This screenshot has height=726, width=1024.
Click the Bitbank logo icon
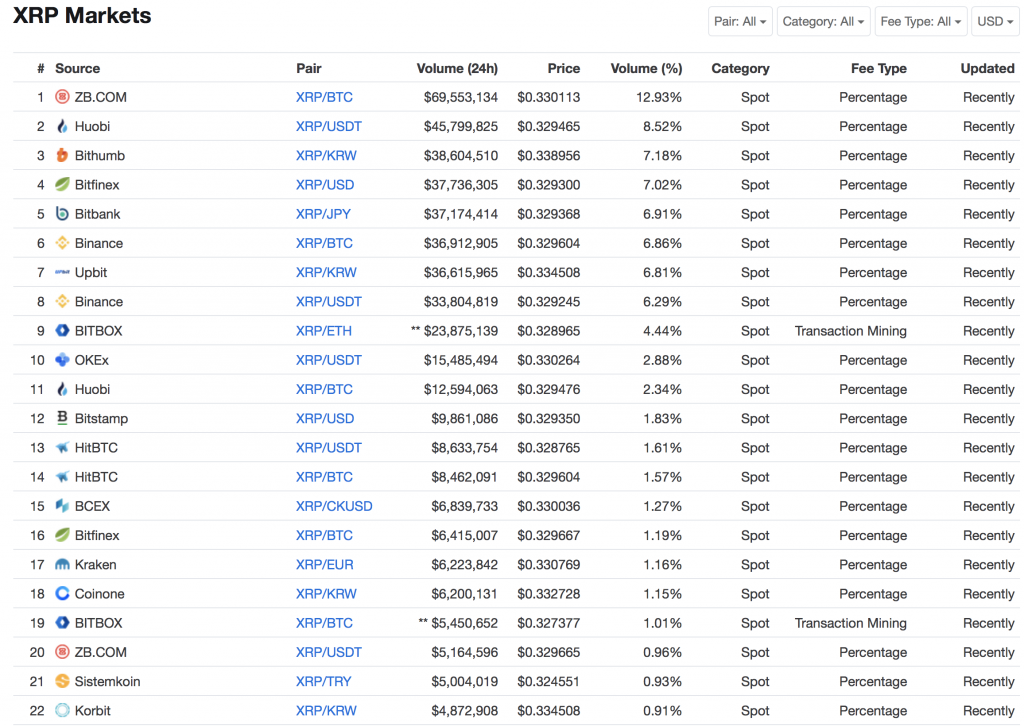pyautogui.click(x=62, y=214)
